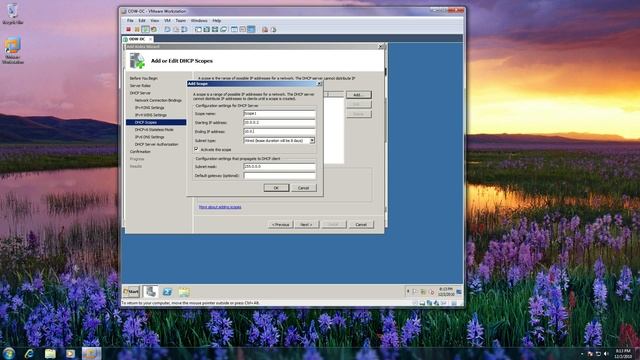Open VMware Workstation desktop shortcut
640x360 pixels.
13,51
